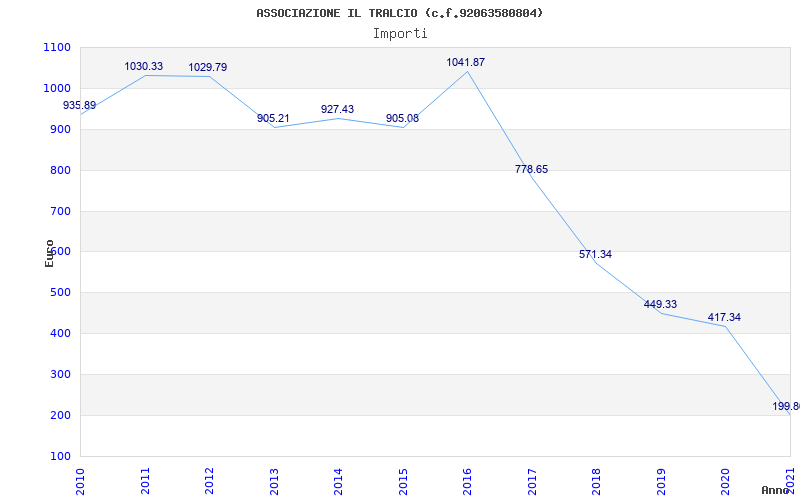Click the chart title ASSOCIAZIONE IL TRALCIO
Image resolution: width=800 pixels, height=500 pixels.
click(x=399, y=13)
